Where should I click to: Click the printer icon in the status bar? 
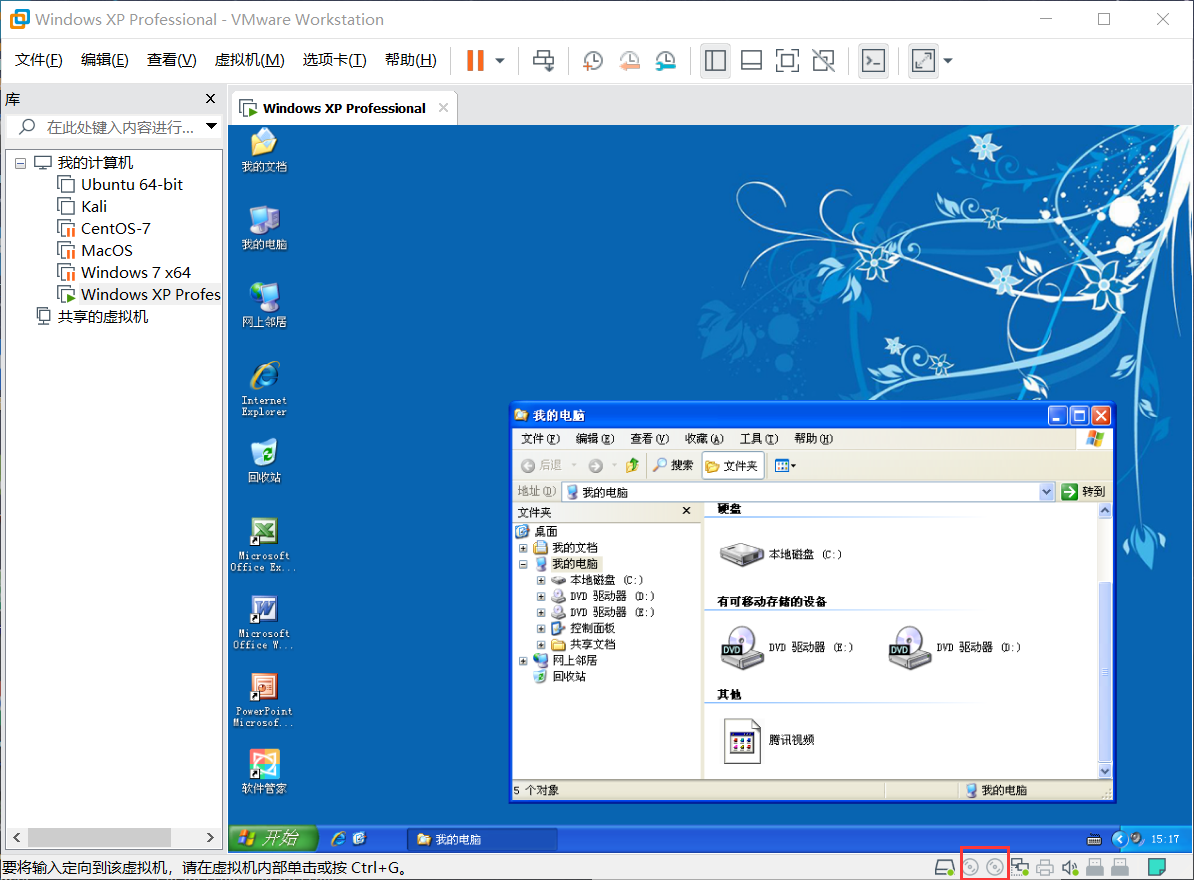[x=1045, y=866]
